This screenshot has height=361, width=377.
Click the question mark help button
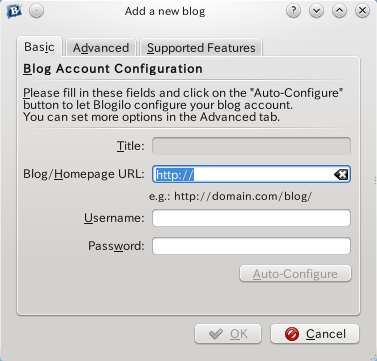click(293, 11)
